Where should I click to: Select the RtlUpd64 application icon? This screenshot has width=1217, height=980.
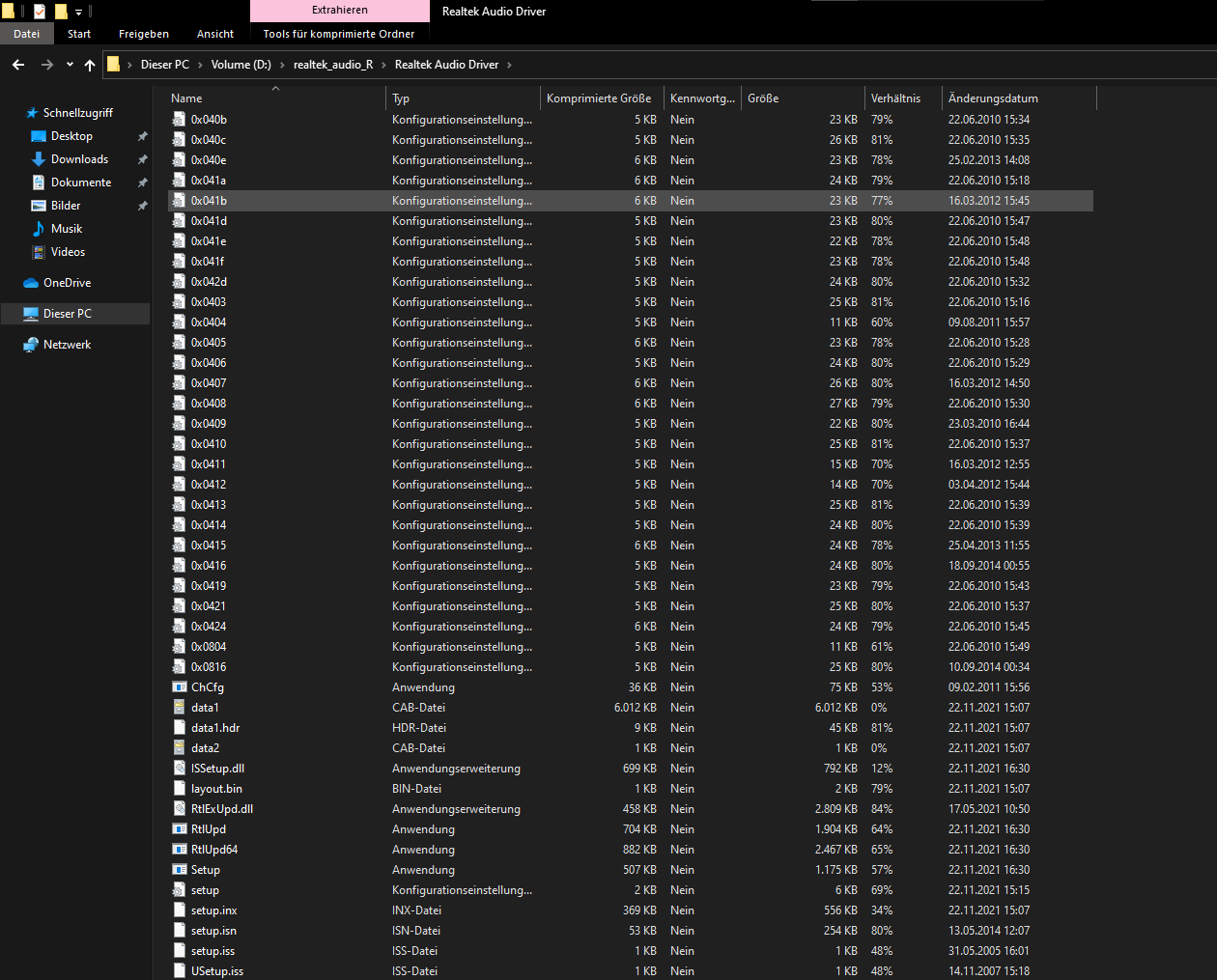coord(179,850)
